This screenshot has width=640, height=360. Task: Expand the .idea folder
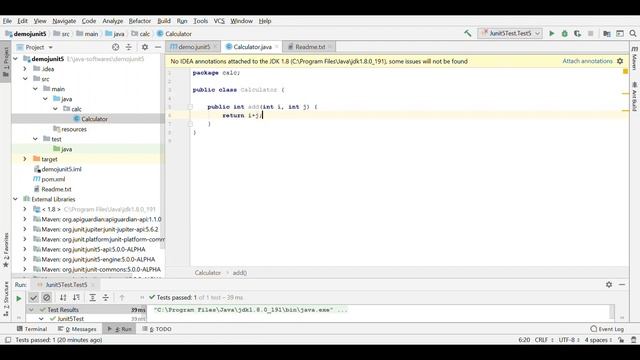pyautogui.click(x=25, y=69)
